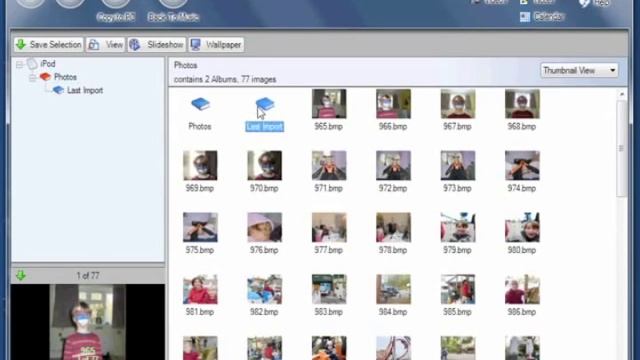Select thumbnail 972.bmp
This screenshot has height=360, width=640.
393,166
